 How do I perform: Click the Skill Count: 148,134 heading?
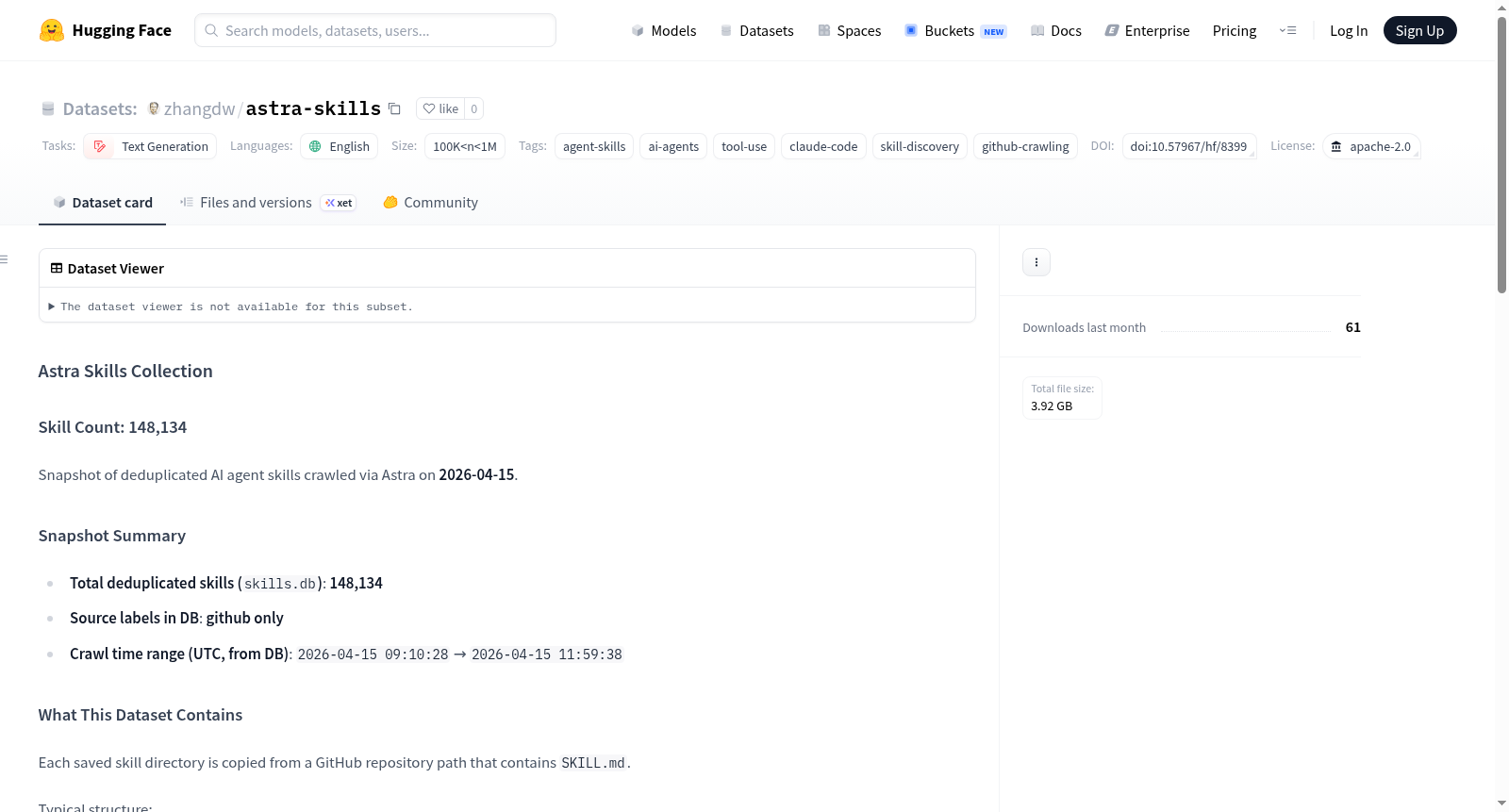pos(112,427)
